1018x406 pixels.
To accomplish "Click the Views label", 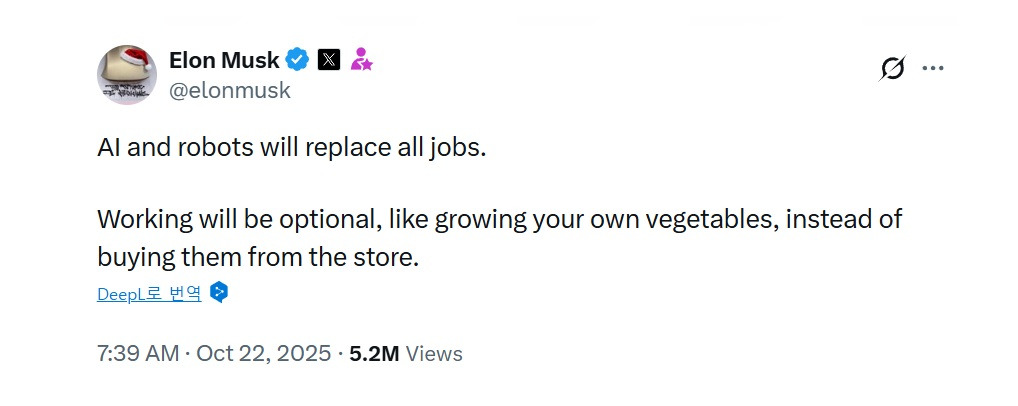I will pyautogui.click(x=435, y=353).
